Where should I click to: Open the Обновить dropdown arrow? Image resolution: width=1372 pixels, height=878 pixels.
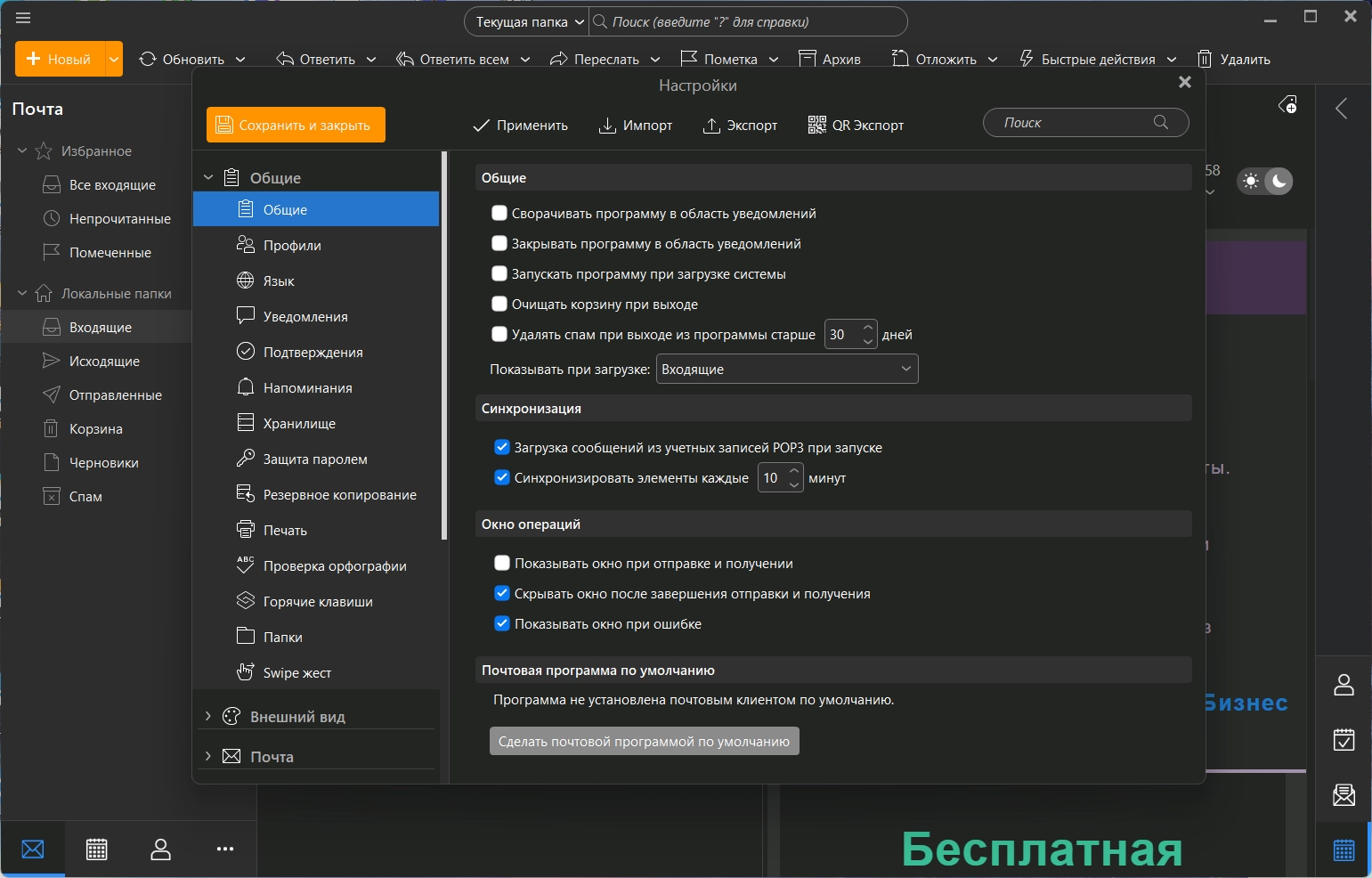pos(240,60)
